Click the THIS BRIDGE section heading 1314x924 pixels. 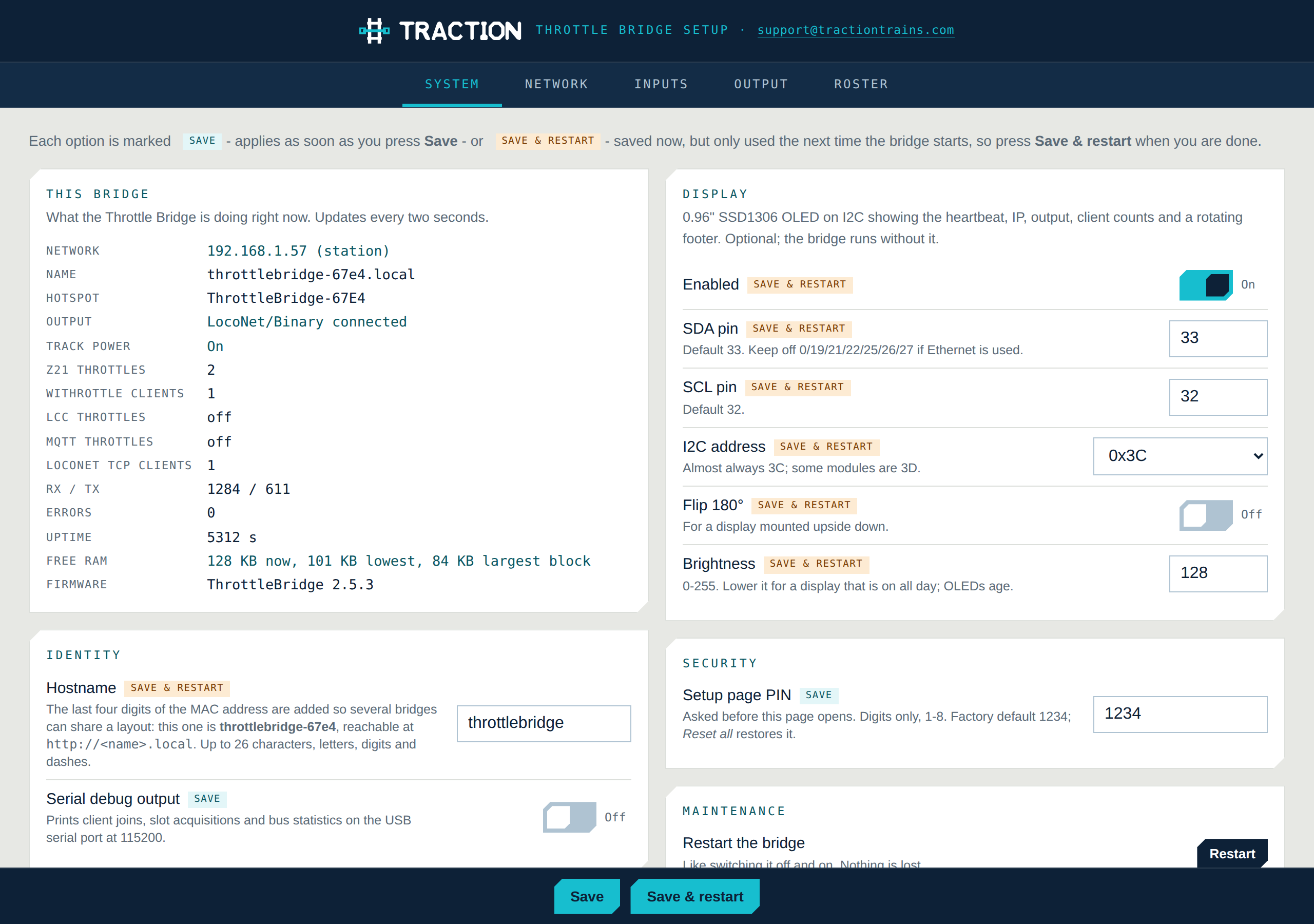point(98,194)
